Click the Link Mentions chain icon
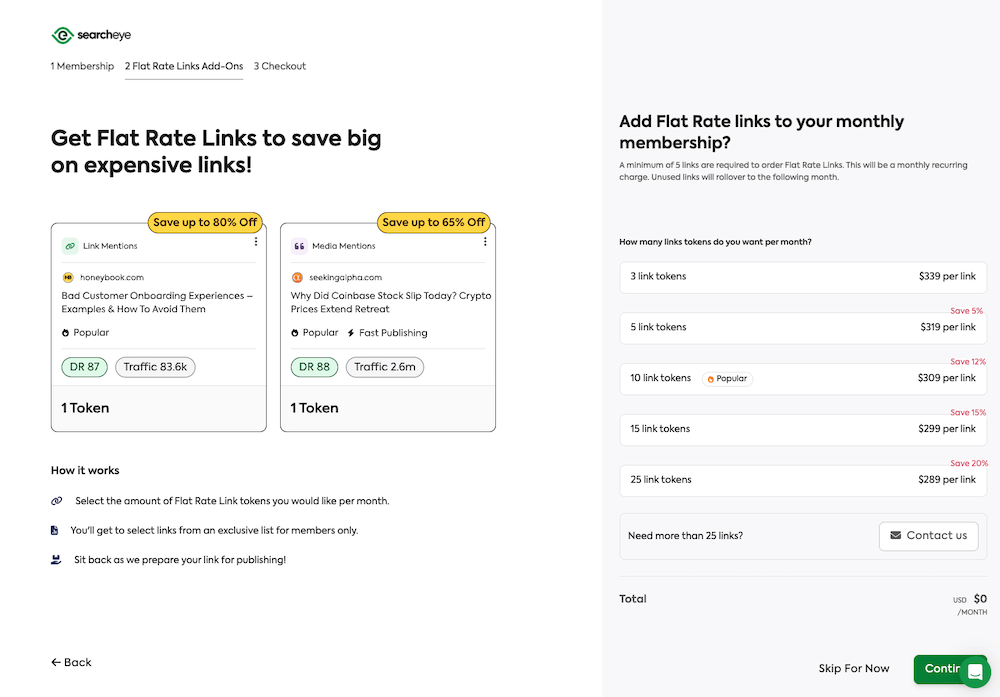 (70, 246)
